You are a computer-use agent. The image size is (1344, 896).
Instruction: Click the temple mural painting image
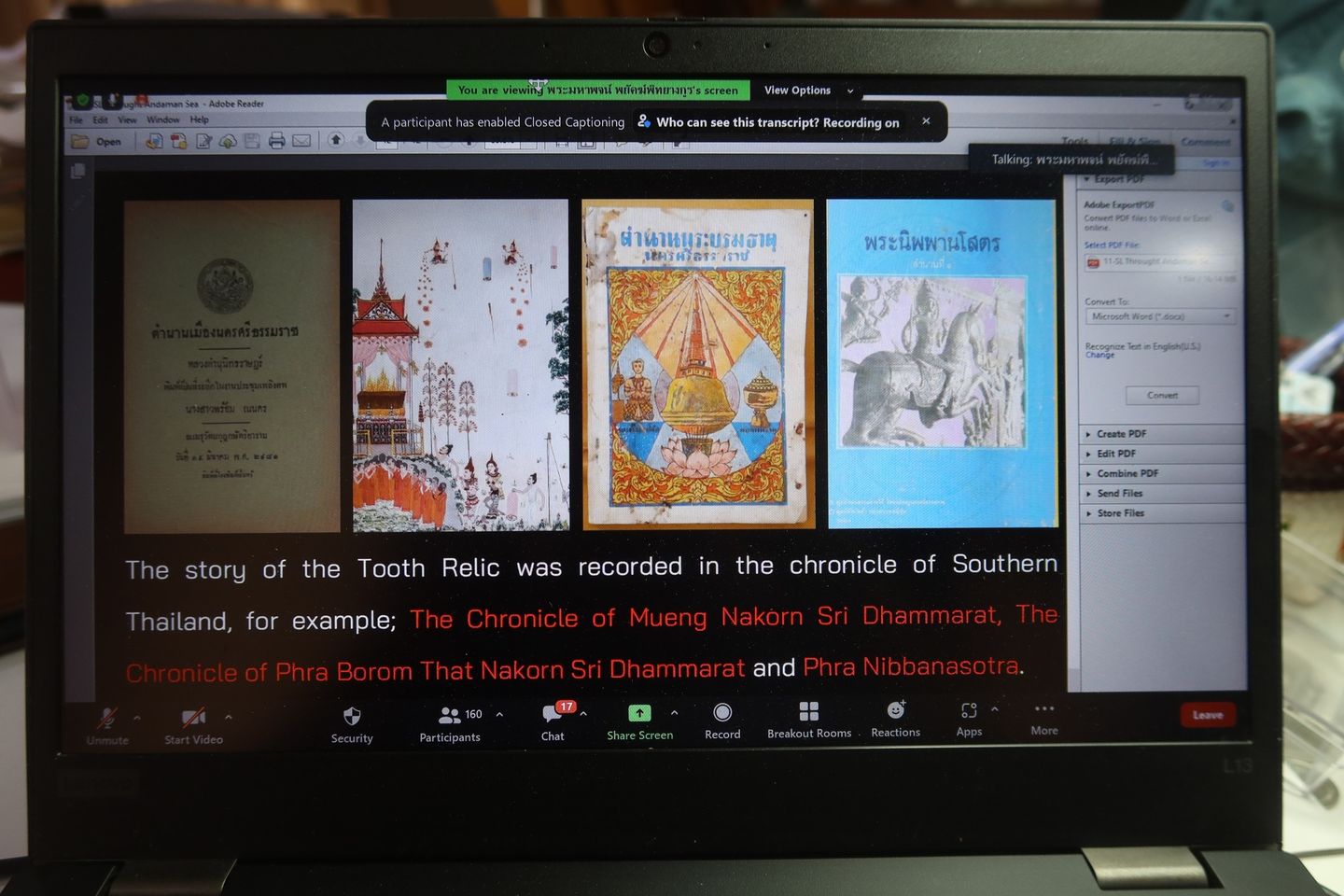click(461, 365)
